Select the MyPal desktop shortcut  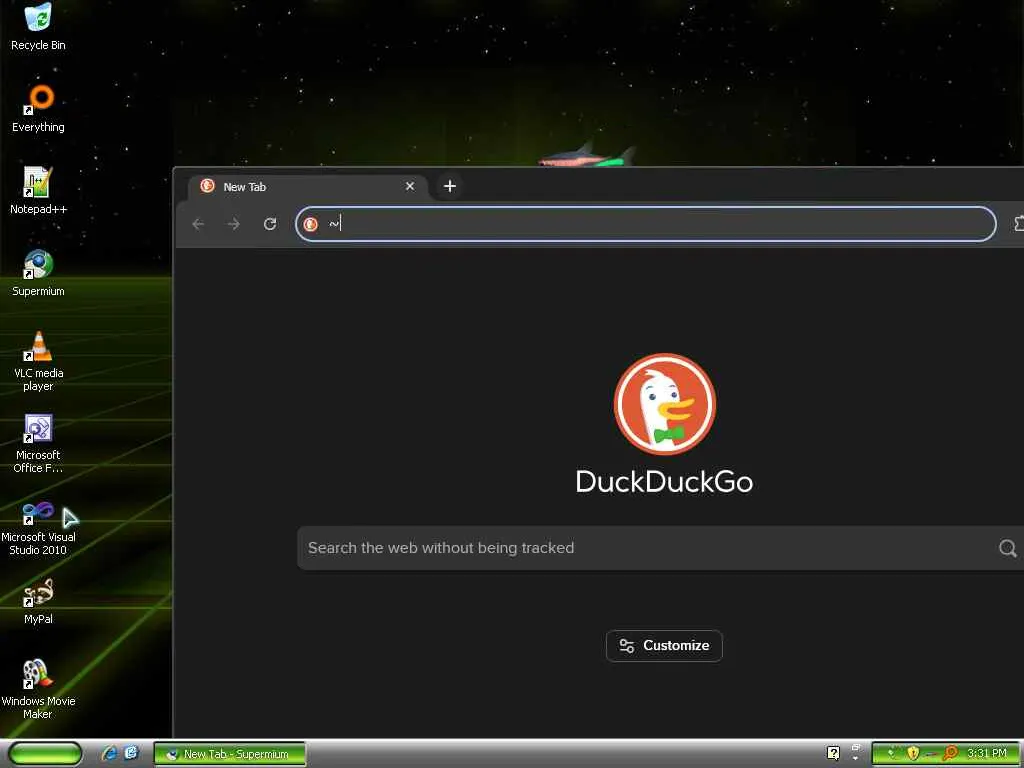[38, 601]
